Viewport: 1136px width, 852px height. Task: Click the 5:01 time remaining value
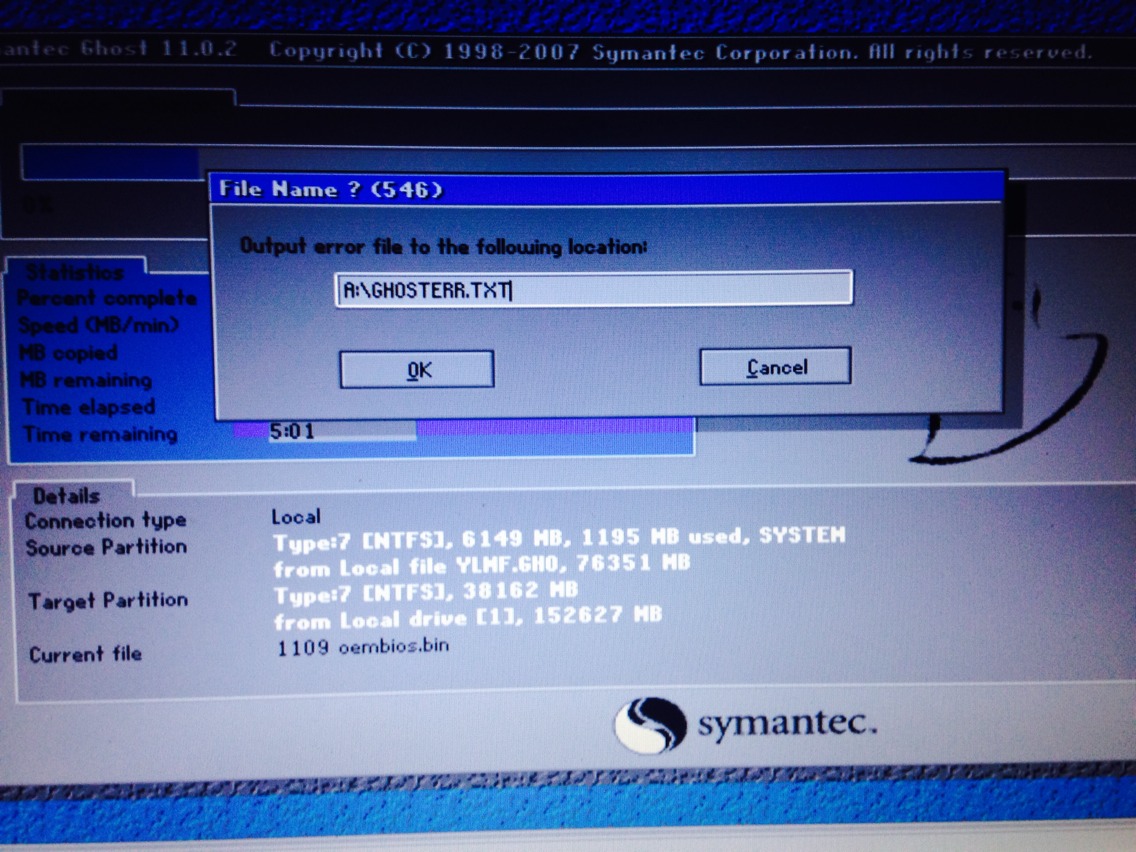[292, 432]
